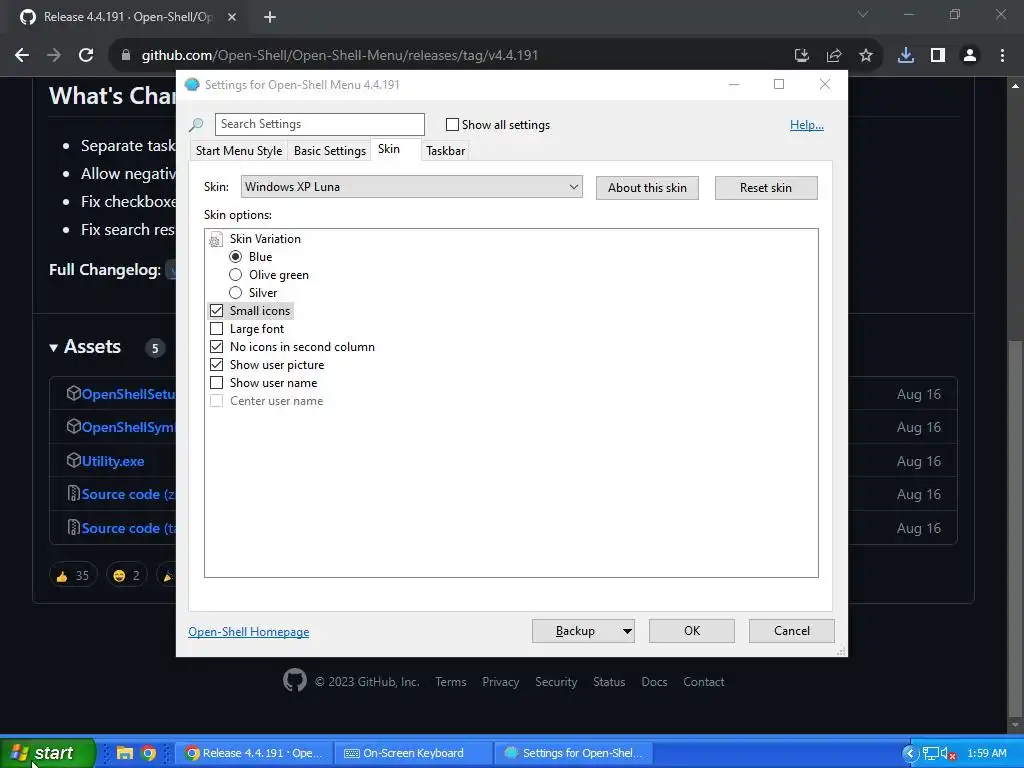Viewport: 1024px width, 768px height.
Task: Switch to Settings for Open-Shell taskbar item
Action: tap(573, 753)
